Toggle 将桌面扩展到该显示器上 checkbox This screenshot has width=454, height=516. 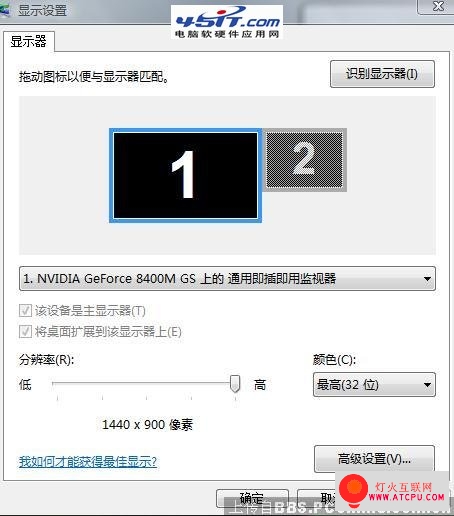[25, 331]
